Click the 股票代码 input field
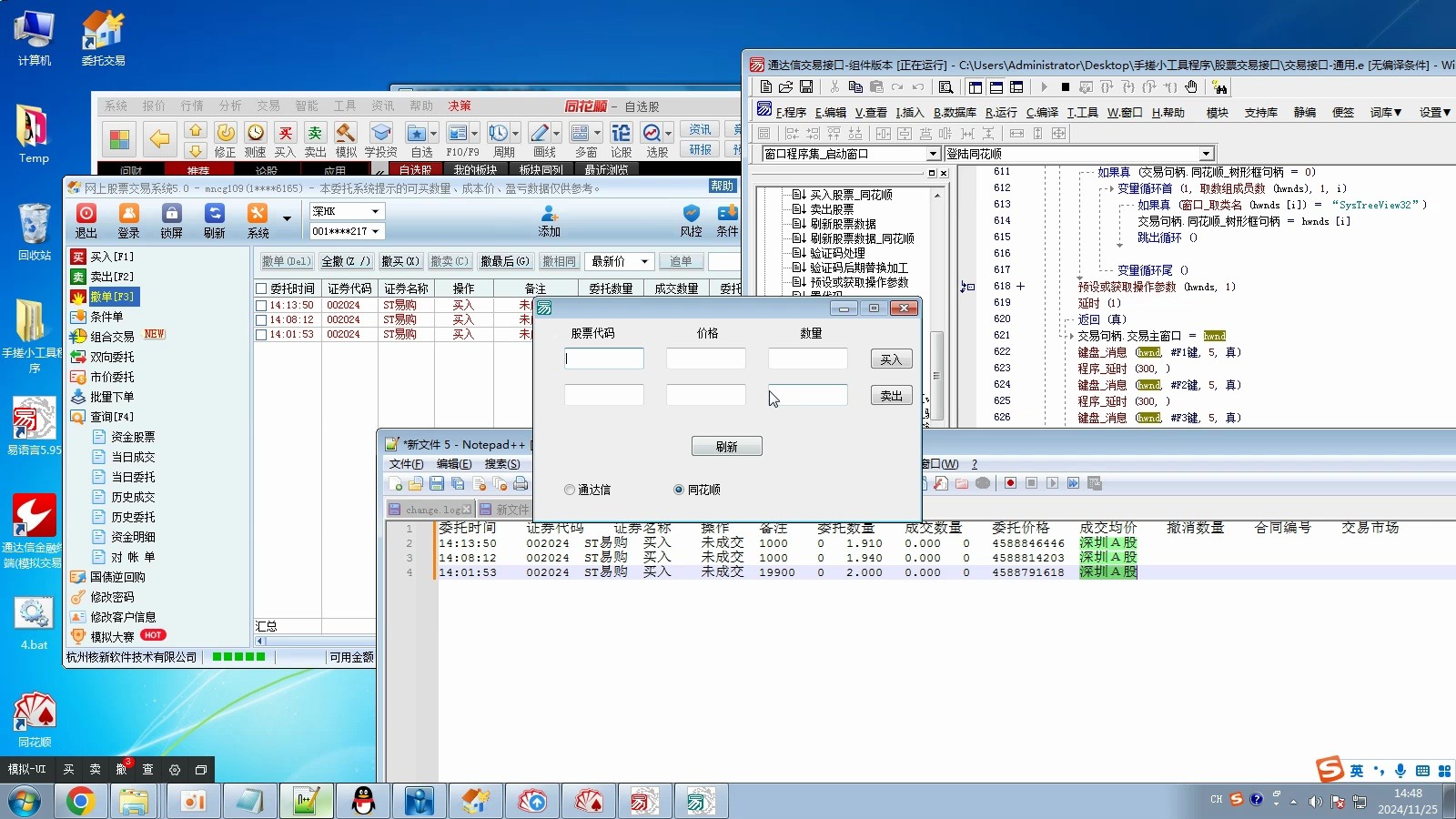Viewport: 1456px width, 819px height. [x=604, y=359]
